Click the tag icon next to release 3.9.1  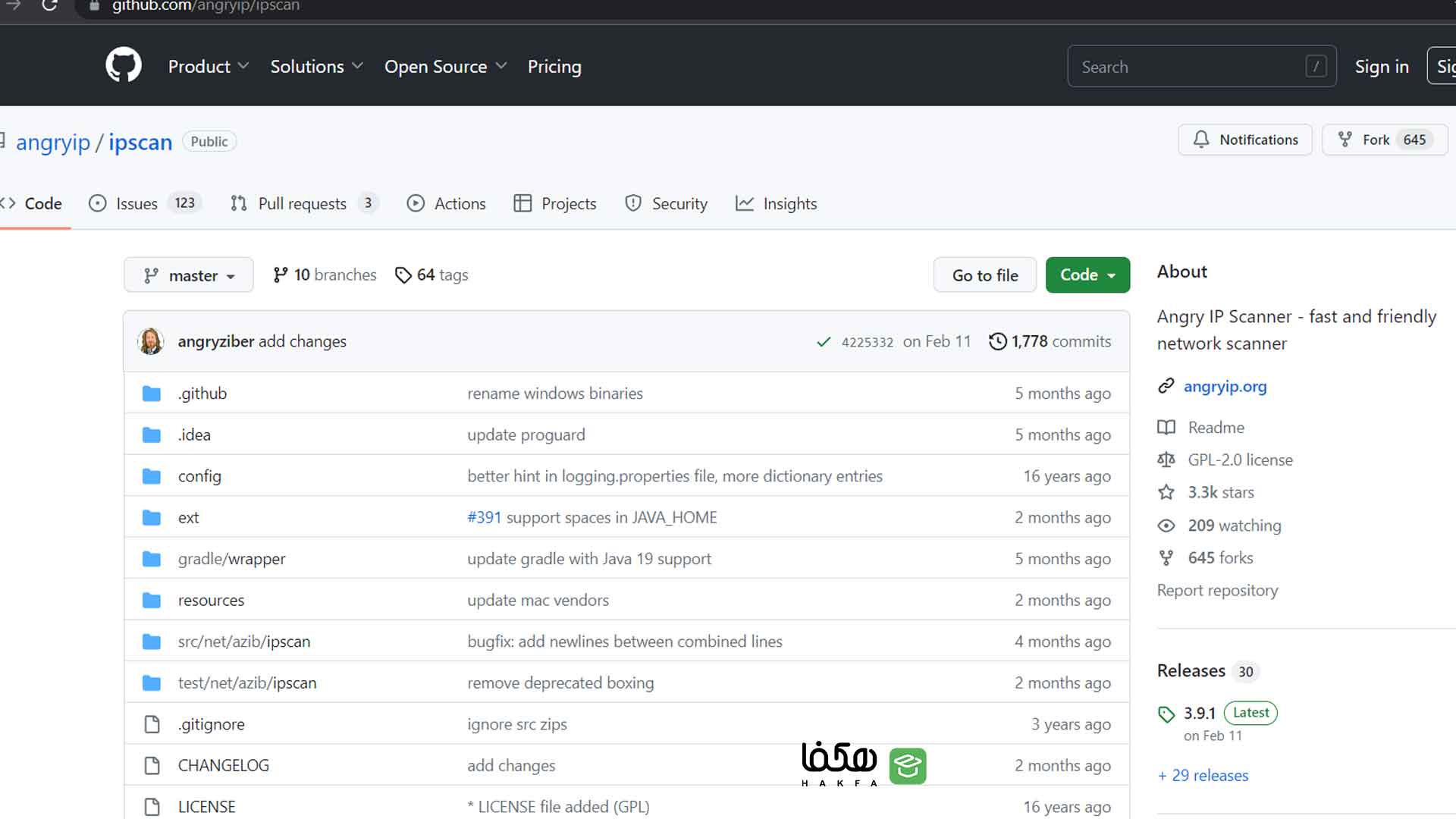pyautogui.click(x=1166, y=714)
